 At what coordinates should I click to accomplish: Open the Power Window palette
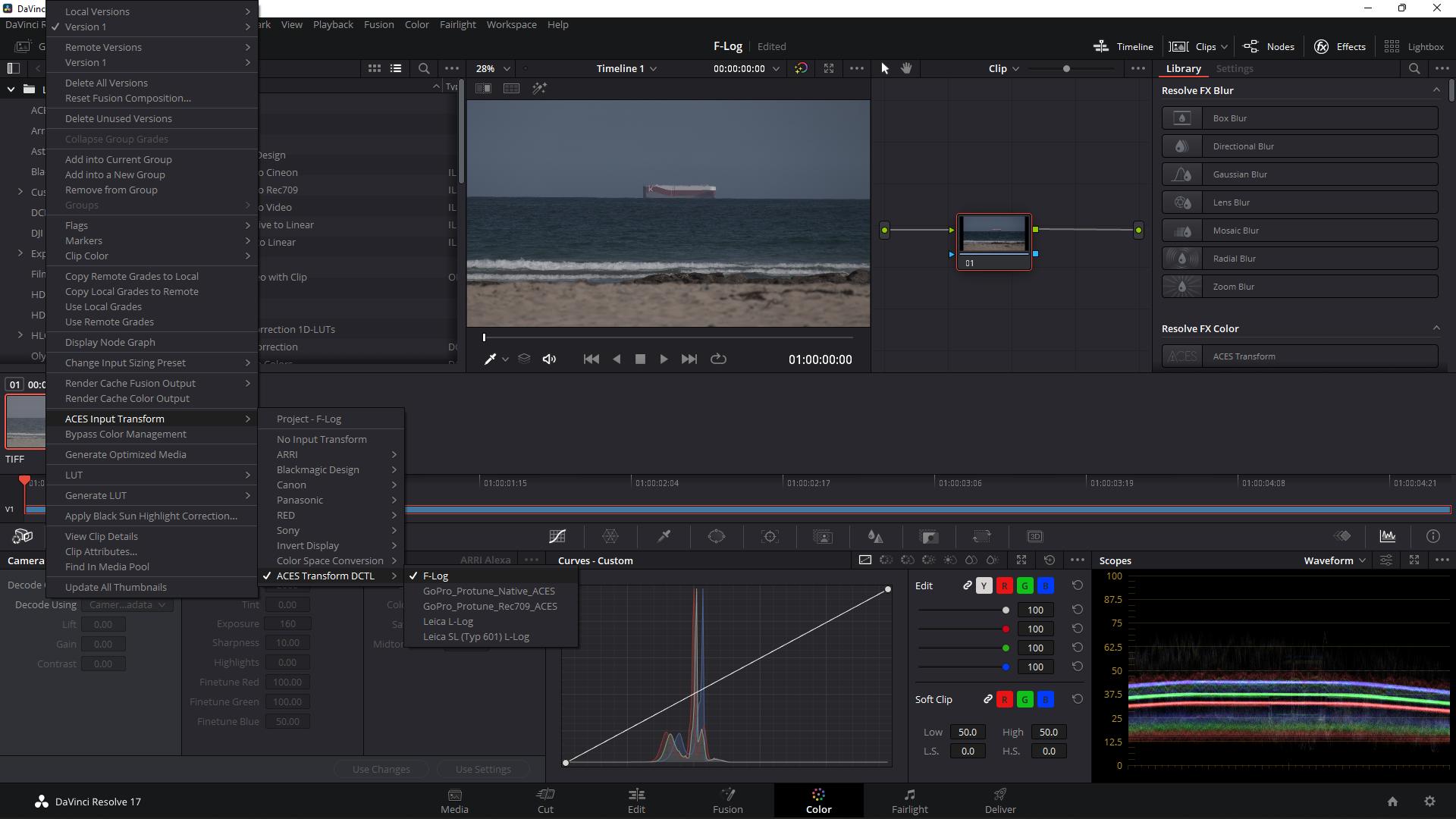tap(717, 536)
